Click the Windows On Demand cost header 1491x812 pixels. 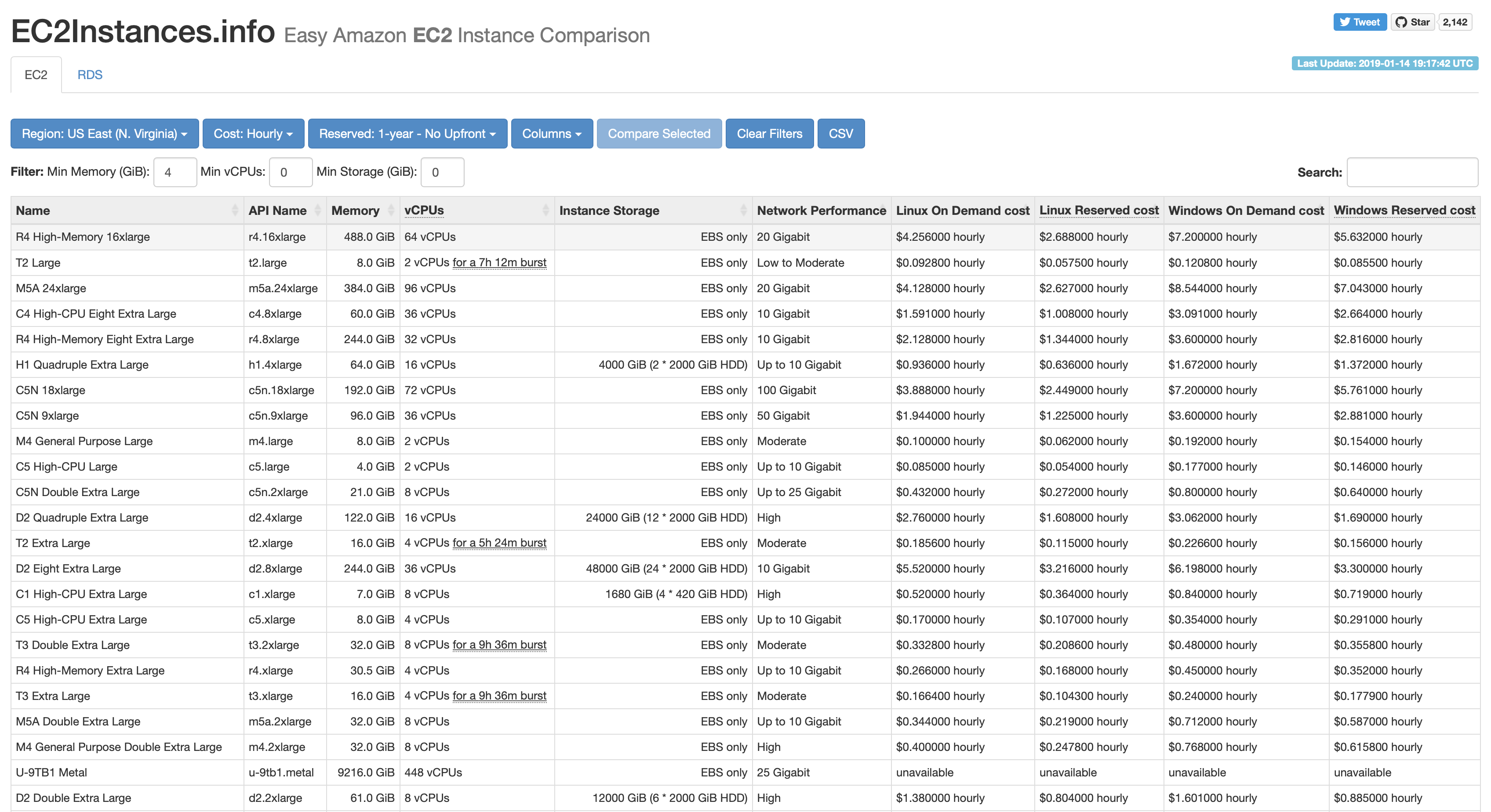tap(1246, 210)
